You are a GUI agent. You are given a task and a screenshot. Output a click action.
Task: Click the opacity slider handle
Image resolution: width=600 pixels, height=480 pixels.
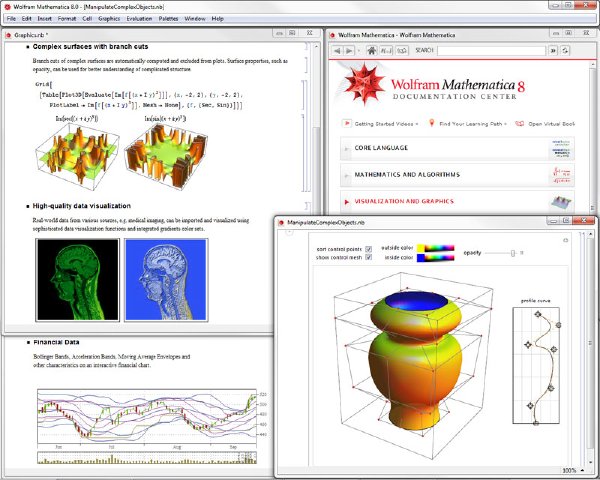click(513, 253)
